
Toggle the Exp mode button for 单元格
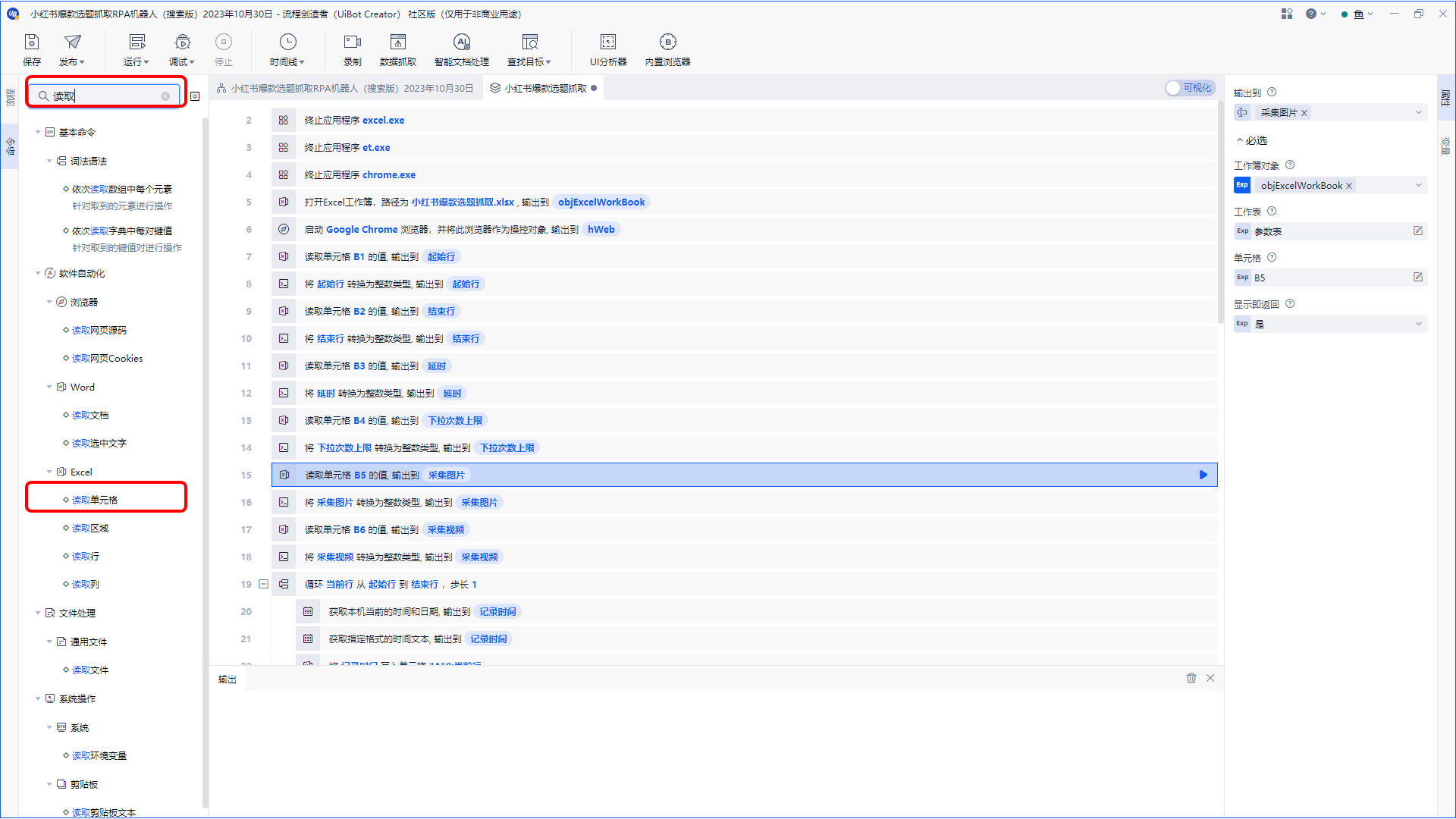(x=1242, y=277)
